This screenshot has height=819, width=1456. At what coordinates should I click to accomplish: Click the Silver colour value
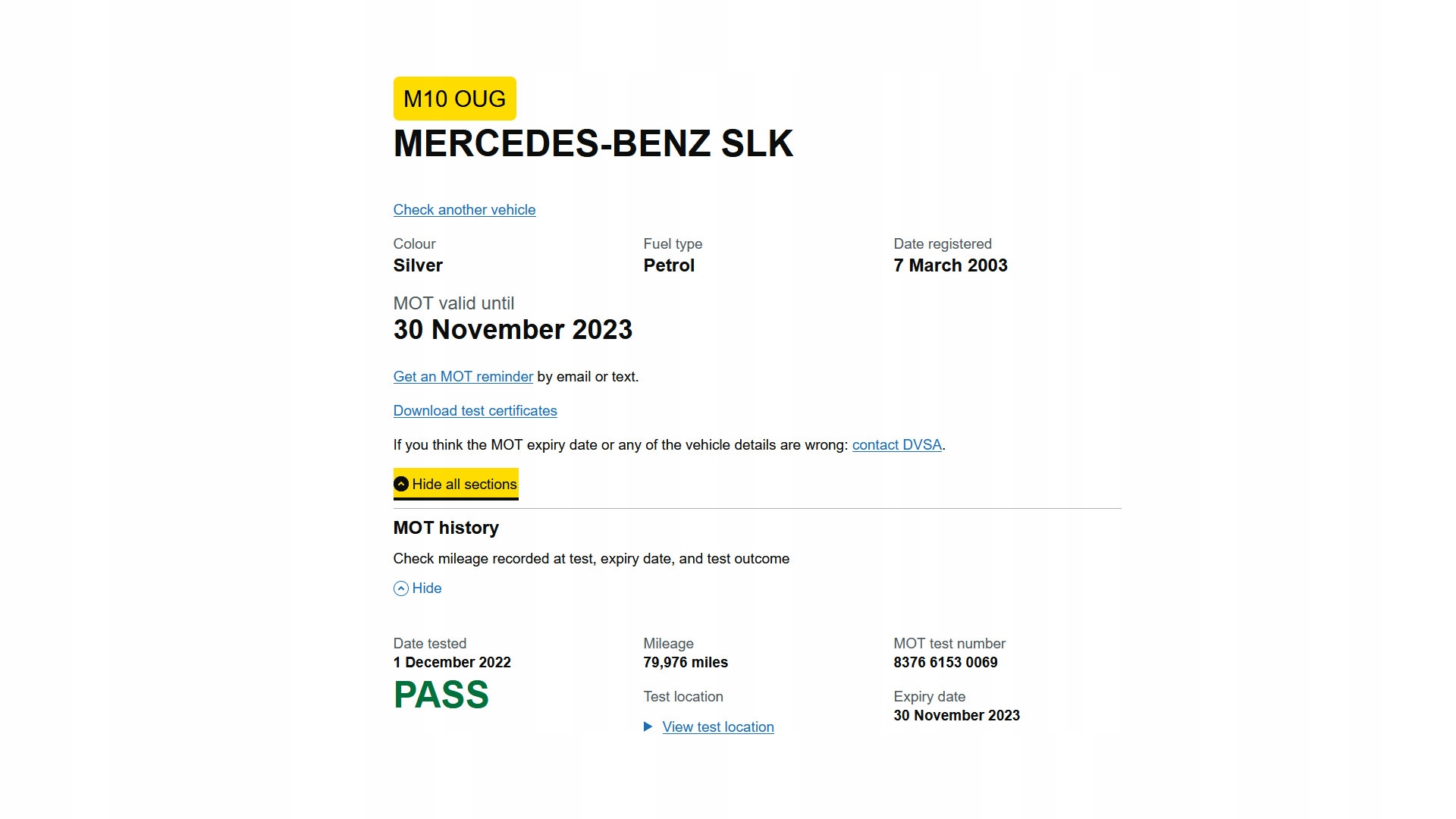click(x=418, y=265)
